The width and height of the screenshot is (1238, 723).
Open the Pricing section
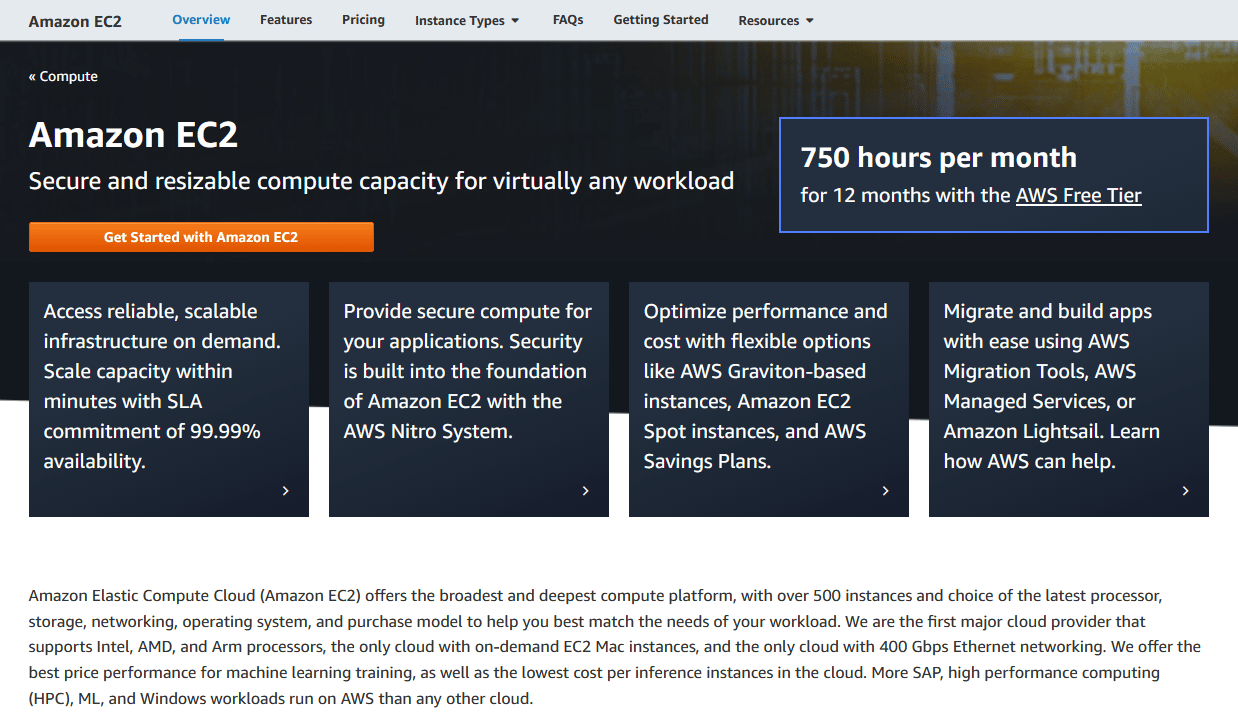pyautogui.click(x=363, y=19)
